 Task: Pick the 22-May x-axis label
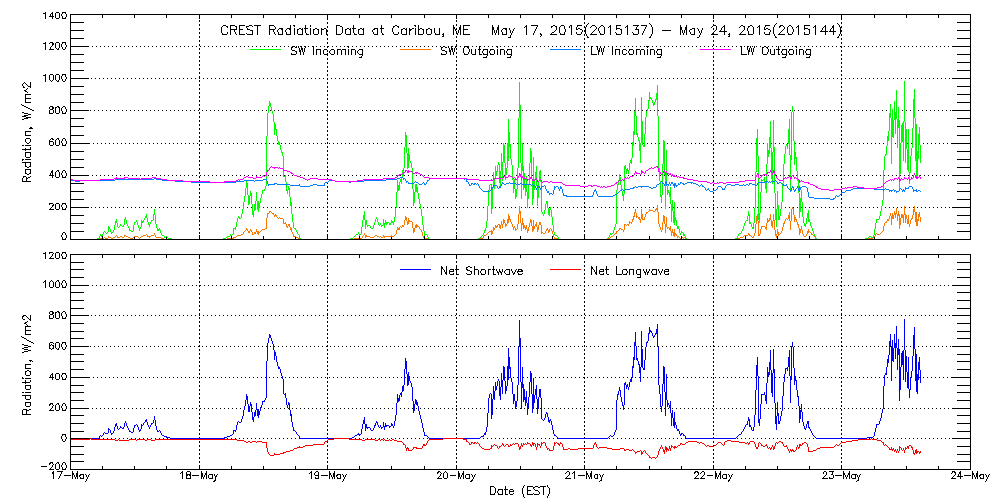pos(713,477)
